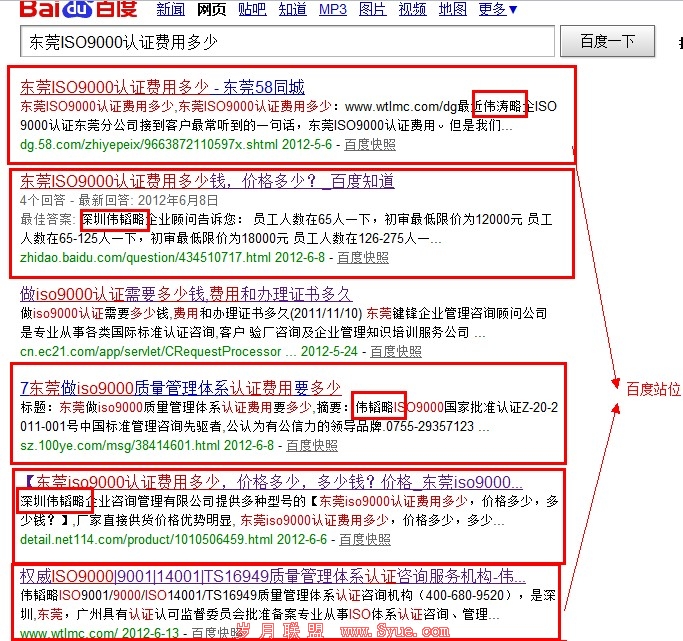Open result 权威ISO9000|9001|14001|TS16949质量管理体系

(x=273, y=576)
